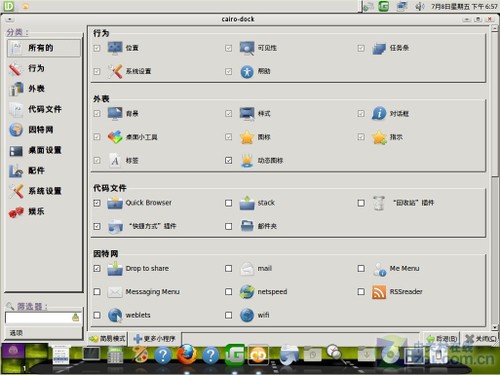Click the Quick Browser folder icon
The image size is (500, 375).
click(115, 203)
